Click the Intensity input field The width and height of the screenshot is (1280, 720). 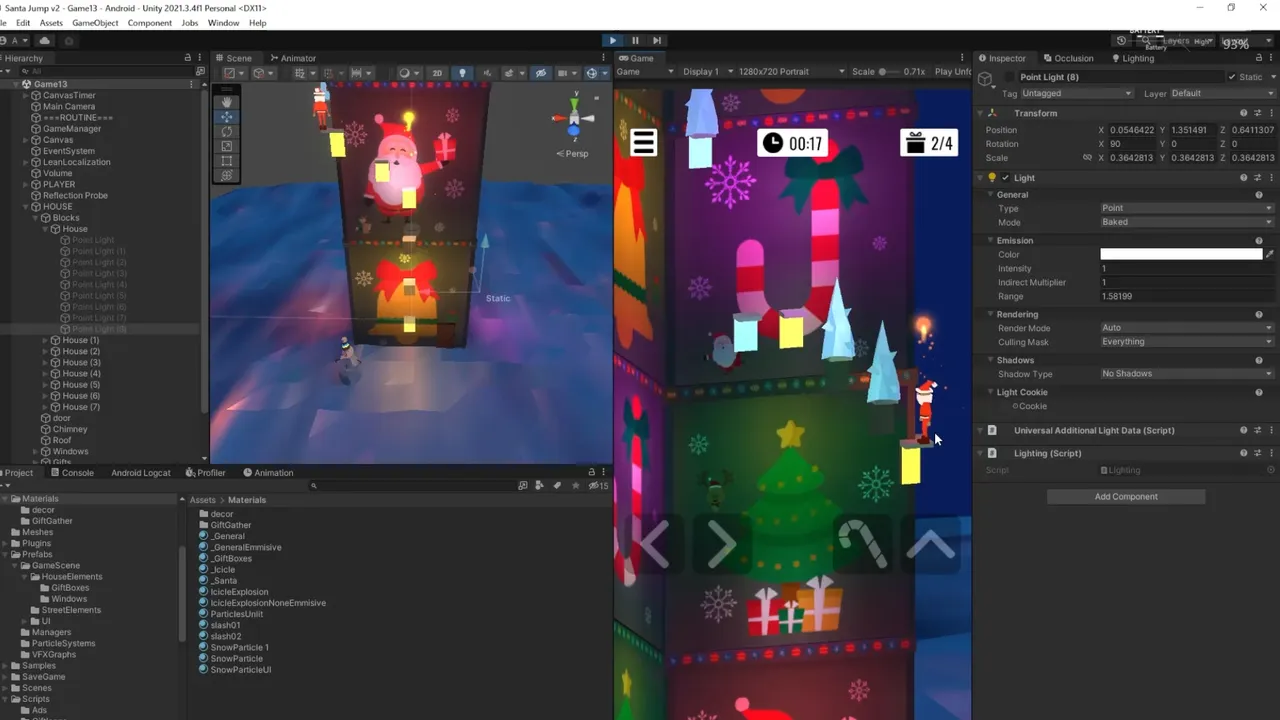(1187, 269)
